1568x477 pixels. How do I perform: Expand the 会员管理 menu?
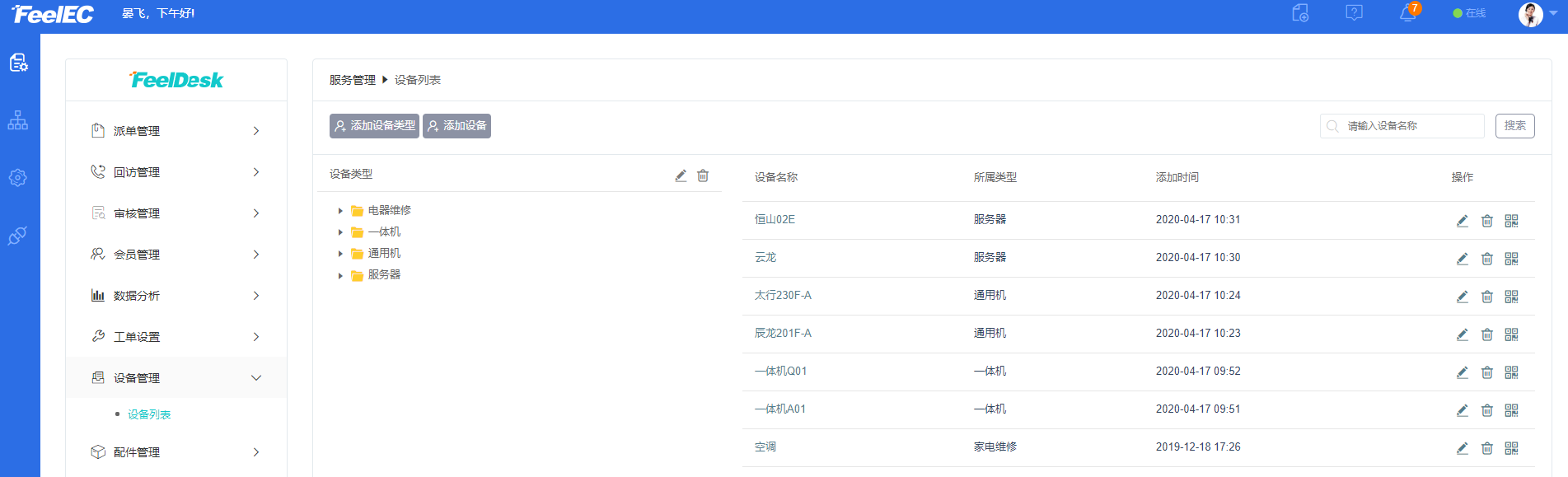click(x=176, y=255)
